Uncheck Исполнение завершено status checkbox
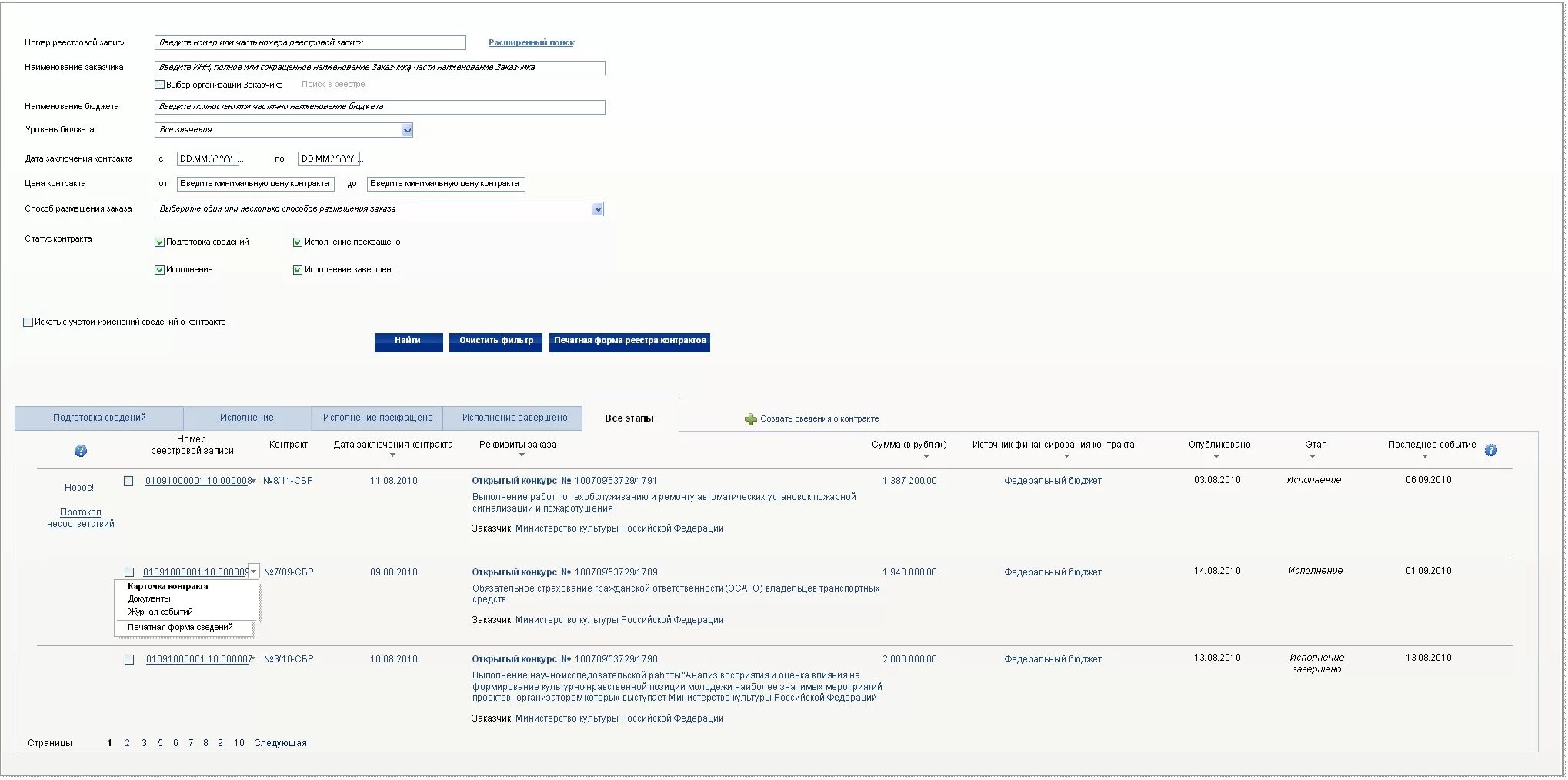The height and width of the screenshot is (780, 1568). [298, 270]
